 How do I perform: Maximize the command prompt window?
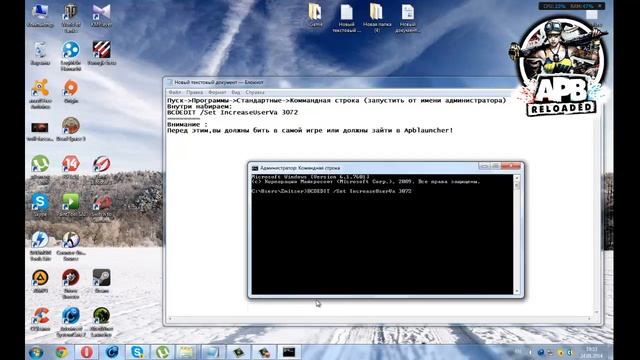pos(495,166)
